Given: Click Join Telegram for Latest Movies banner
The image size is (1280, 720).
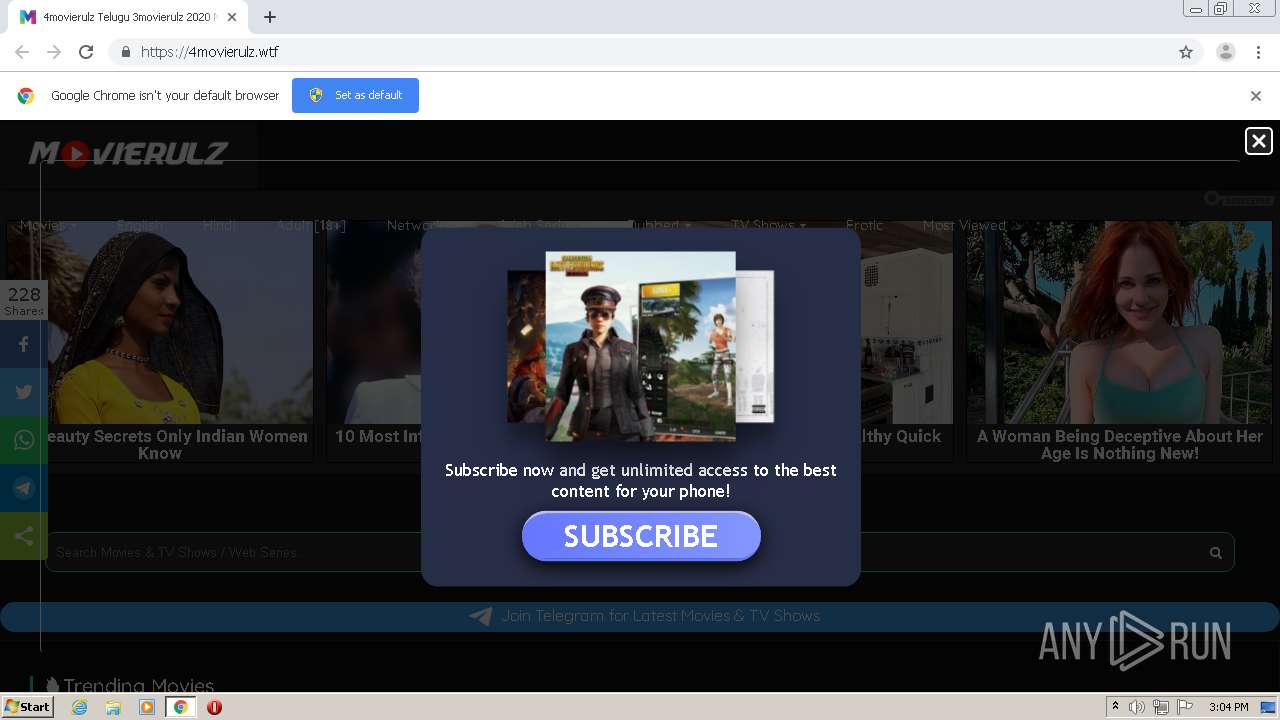Looking at the screenshot, I should 640,616.
